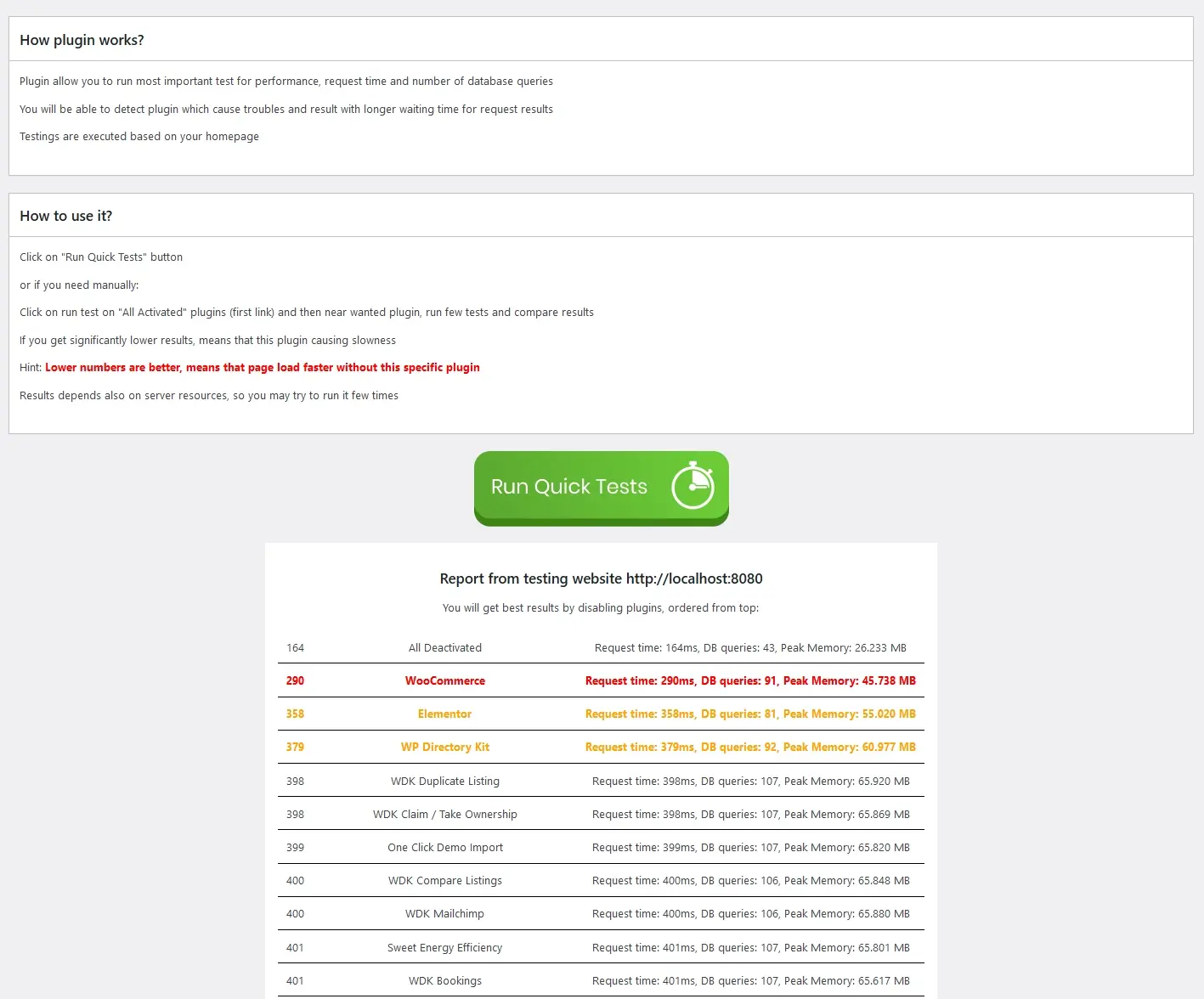The height and width of the screenshot is (999, 1204).
Task: Click the http://localhost:8080 website link
Action: click(x=693, y=579)
